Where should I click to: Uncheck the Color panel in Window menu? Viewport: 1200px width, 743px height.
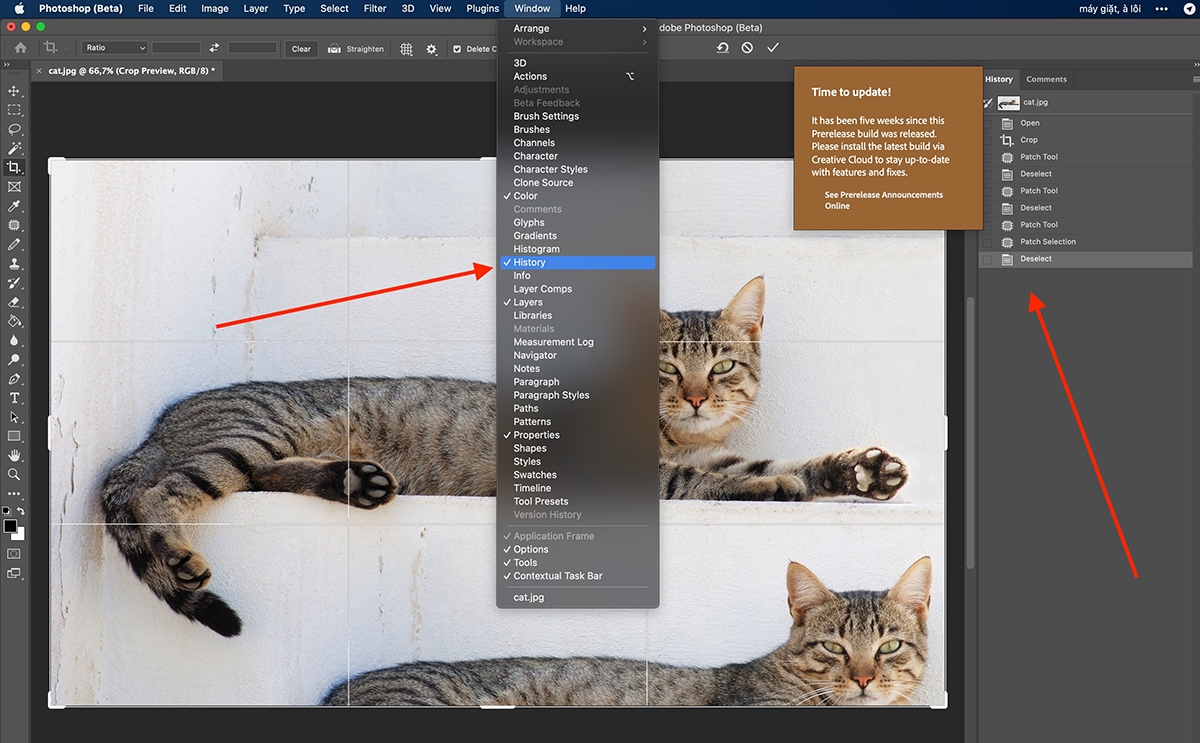click(x=576, y=196)
